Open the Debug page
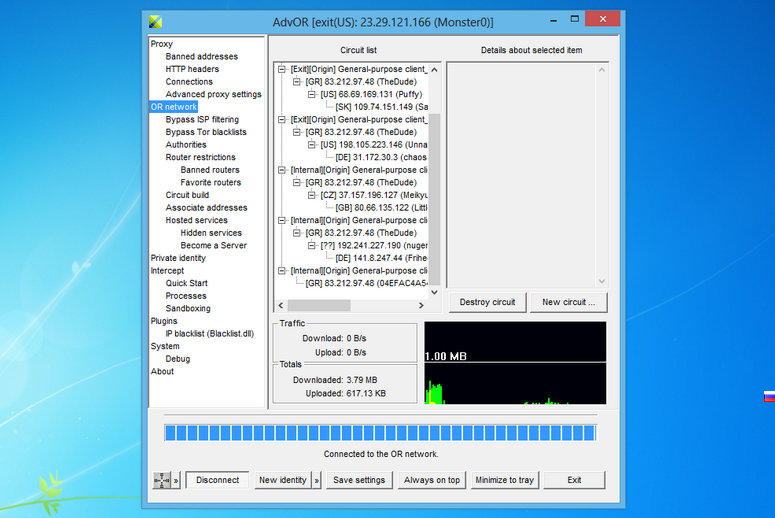Screen dimensions: 775x518 (177, 359)
